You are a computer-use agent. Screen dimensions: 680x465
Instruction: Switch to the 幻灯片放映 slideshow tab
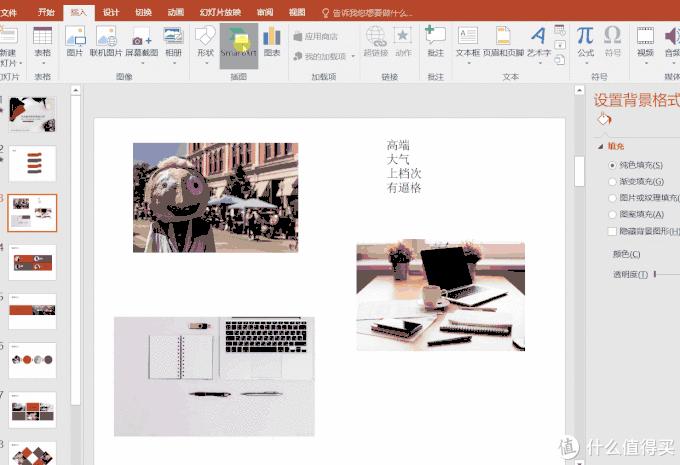[x=220, y=12]
